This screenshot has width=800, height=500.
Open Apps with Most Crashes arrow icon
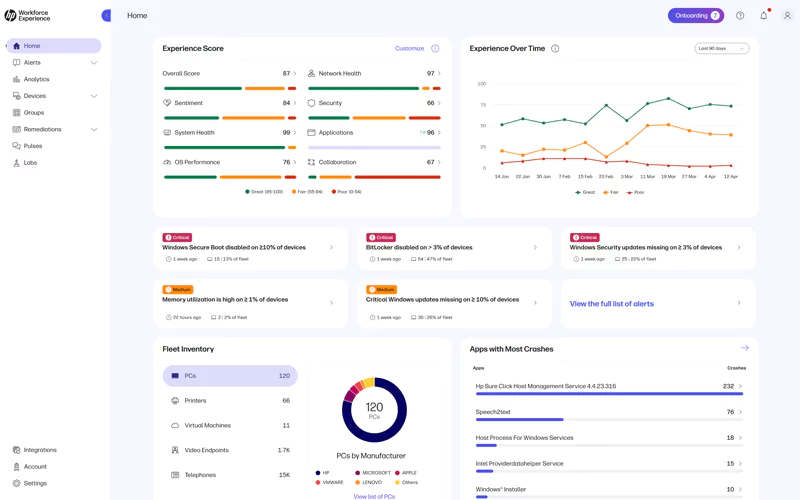pos(744,348)
